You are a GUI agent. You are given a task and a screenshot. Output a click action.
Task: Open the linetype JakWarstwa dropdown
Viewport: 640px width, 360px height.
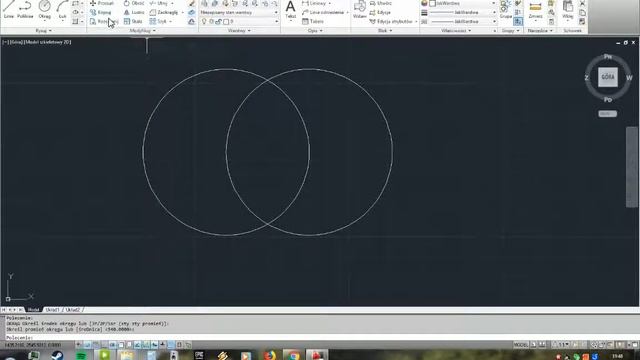point(462,21)
